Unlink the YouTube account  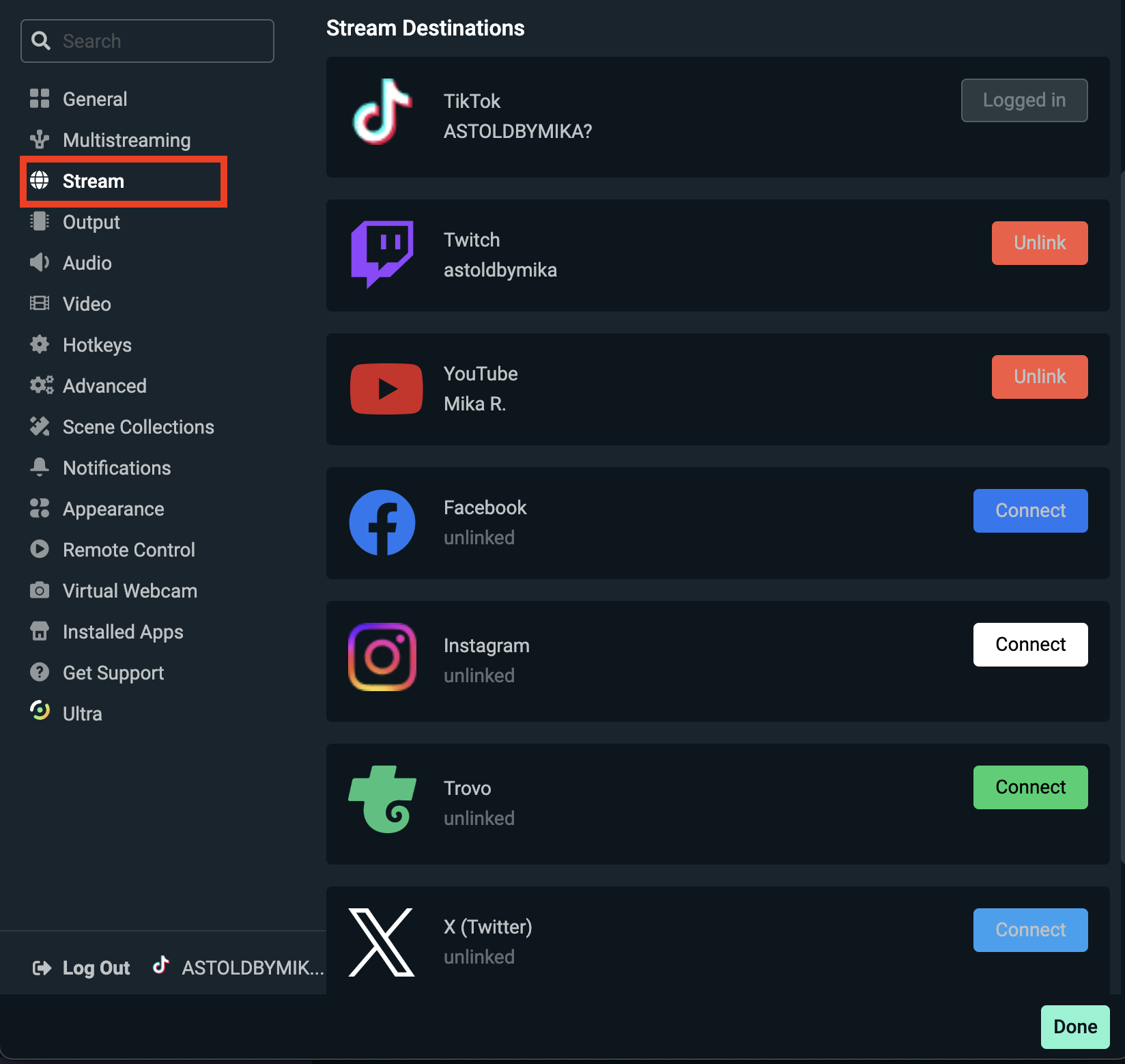click(1039, 376)
